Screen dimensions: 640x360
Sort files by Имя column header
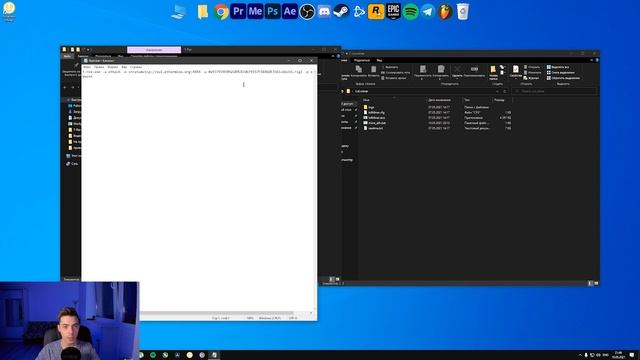[x=366, y=100]
